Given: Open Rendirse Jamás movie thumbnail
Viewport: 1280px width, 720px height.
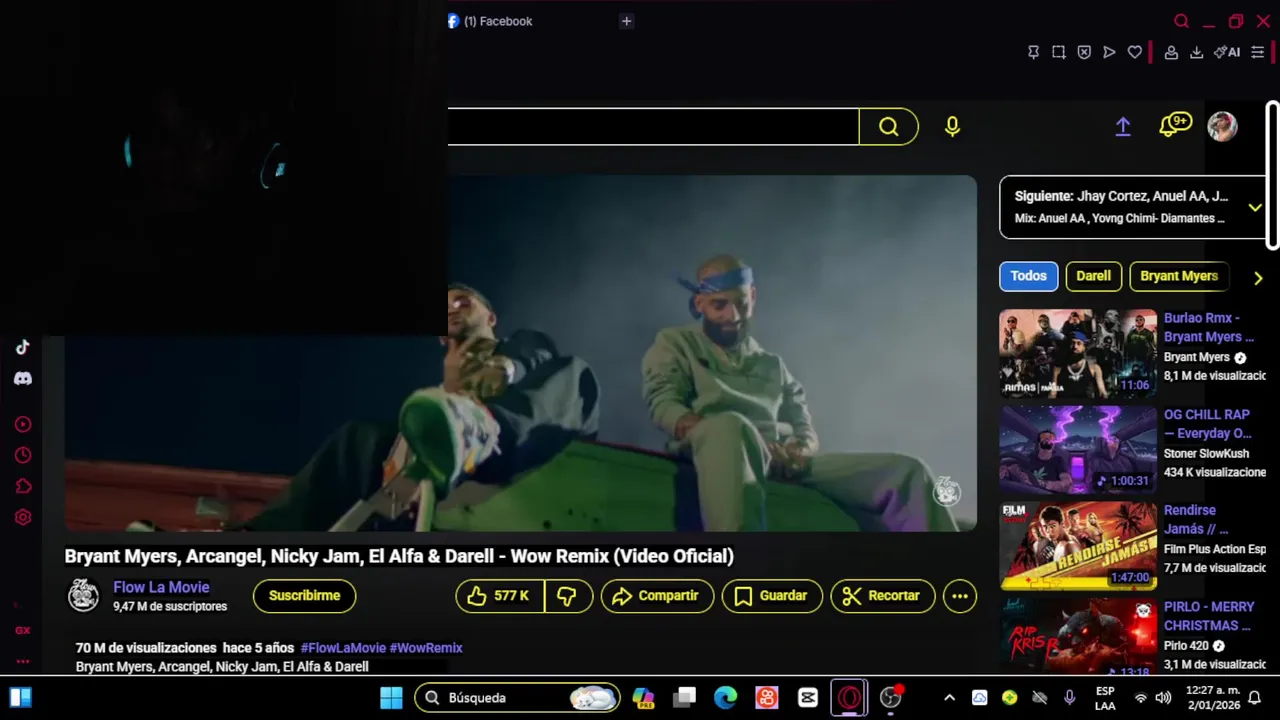Looking at the screenshot, I should tap(1078, 546).
